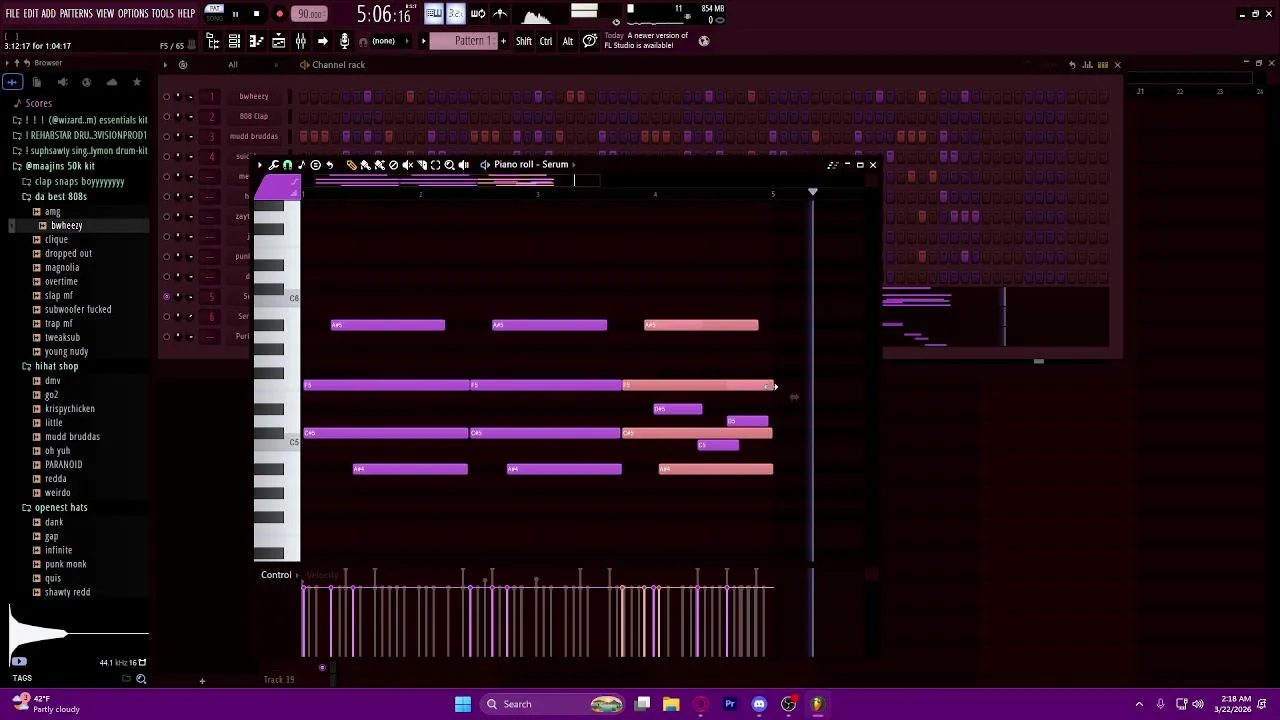The width and height of the screenshot is (1280, 720).
Task: Open the mixer from toolbar
Action: (300, 41)
